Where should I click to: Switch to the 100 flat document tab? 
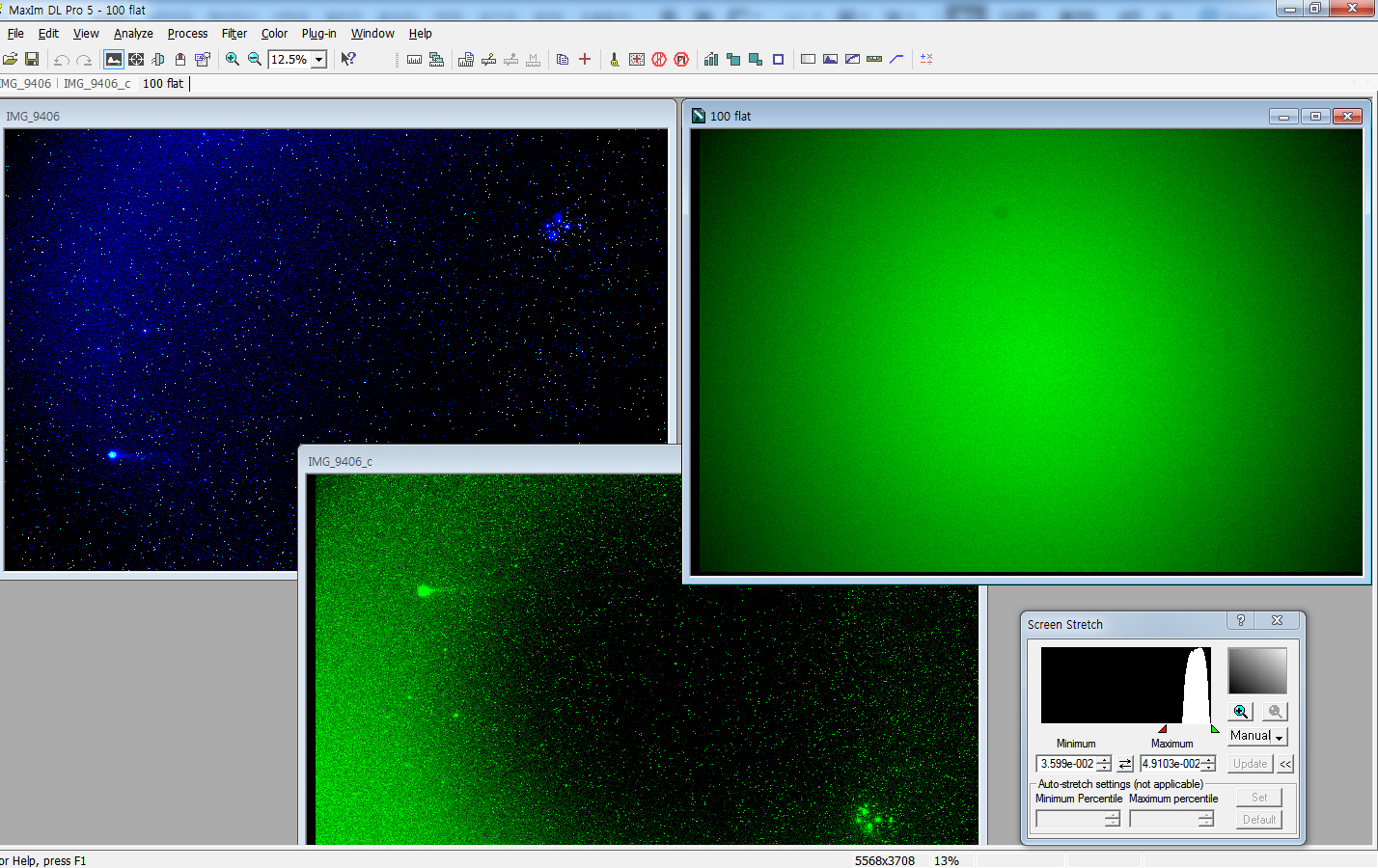point(163,84)
